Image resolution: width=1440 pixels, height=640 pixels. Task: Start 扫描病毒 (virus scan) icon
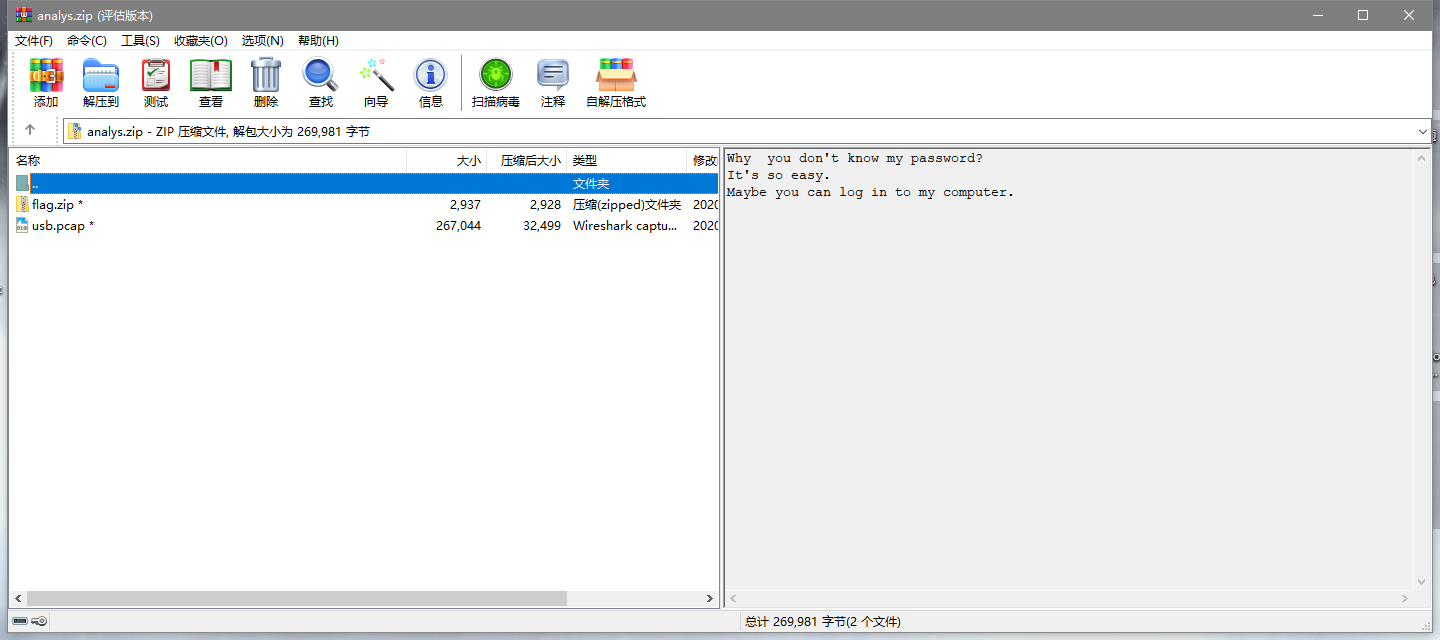(x=496, y=76)
